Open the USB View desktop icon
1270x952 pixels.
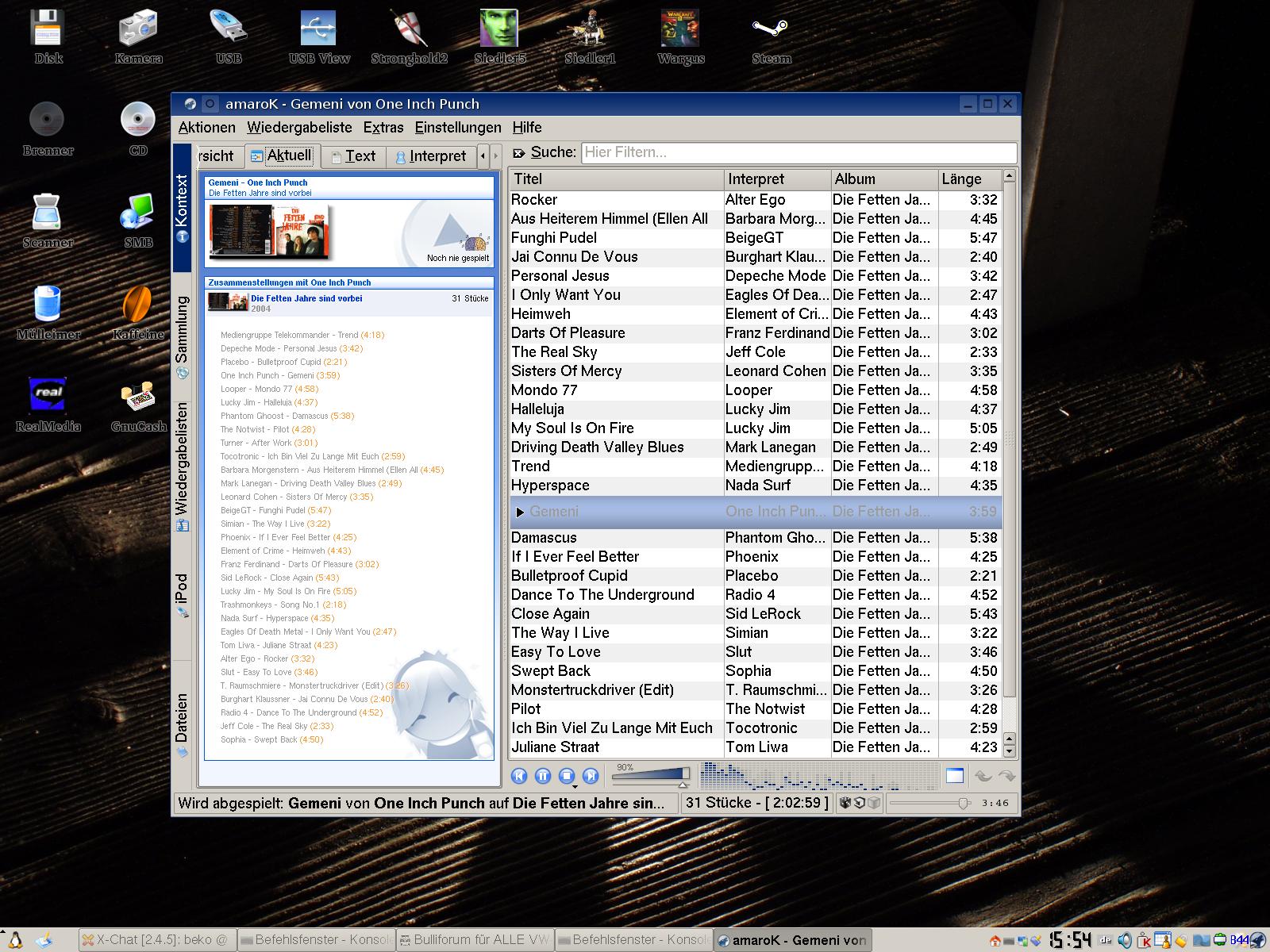coord(319,36)
